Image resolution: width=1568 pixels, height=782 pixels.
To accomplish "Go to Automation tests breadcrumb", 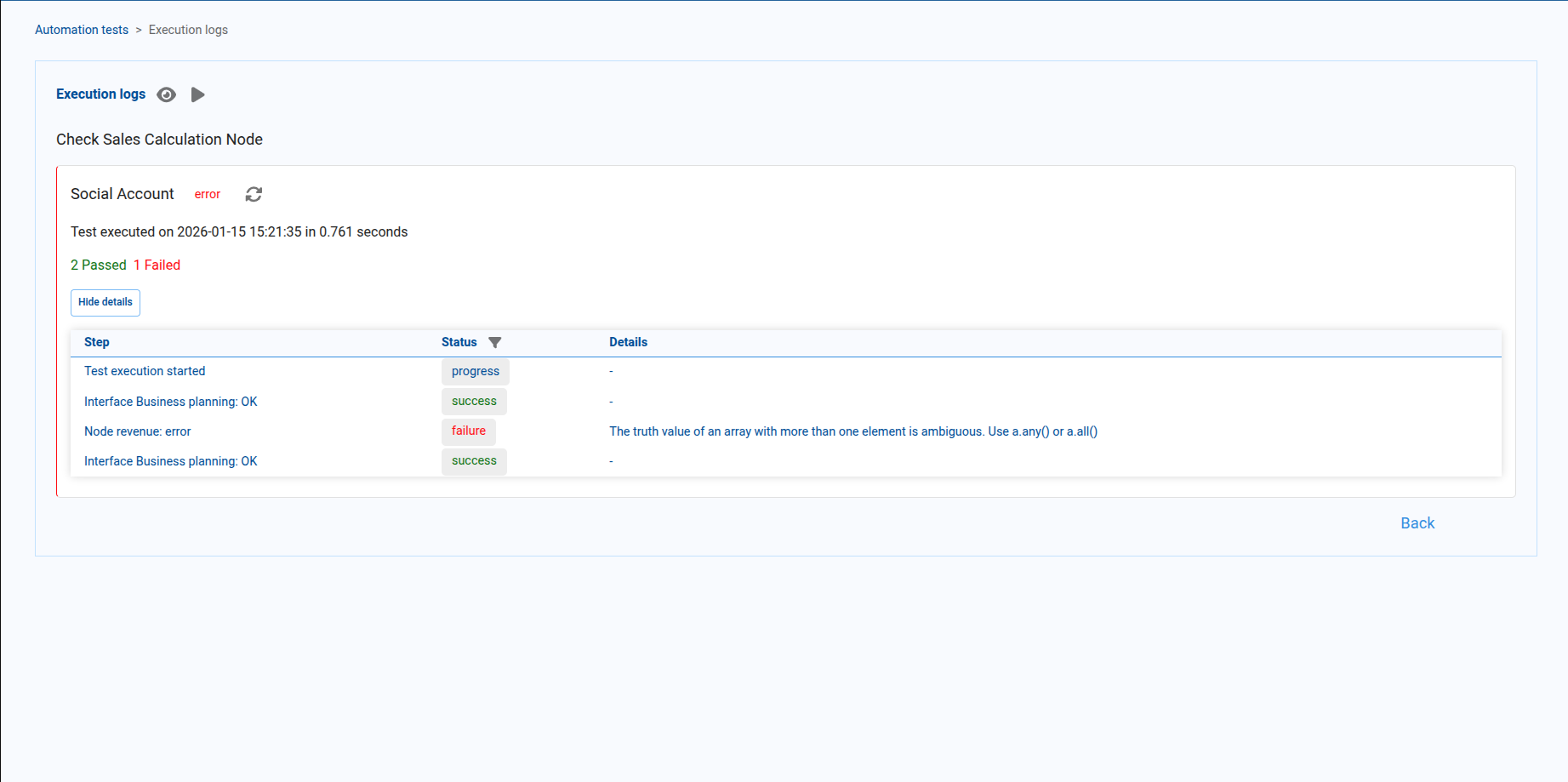I will tap(82, 30).
